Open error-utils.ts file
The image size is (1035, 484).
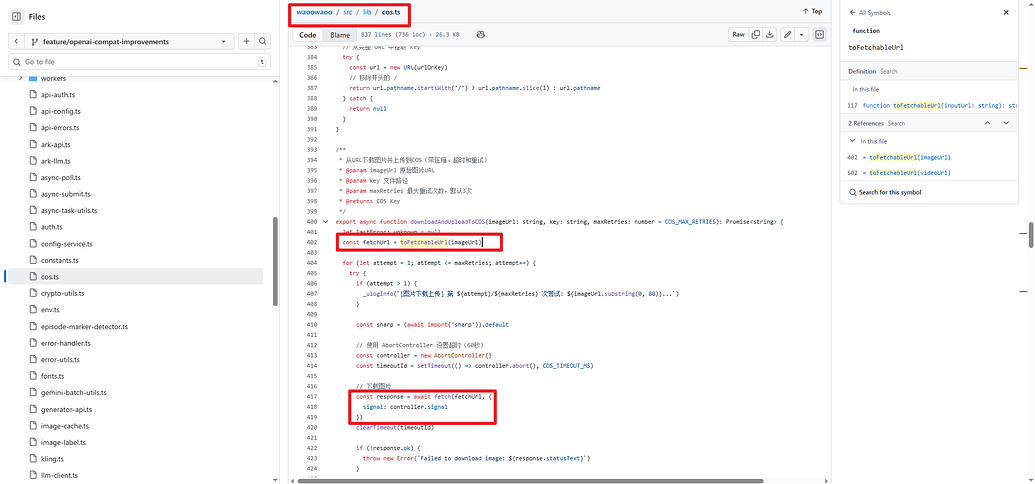(60, 359)
